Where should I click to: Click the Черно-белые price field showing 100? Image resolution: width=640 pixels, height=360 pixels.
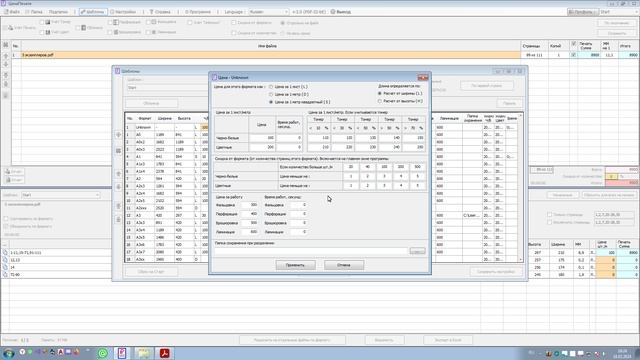point(262,138)
